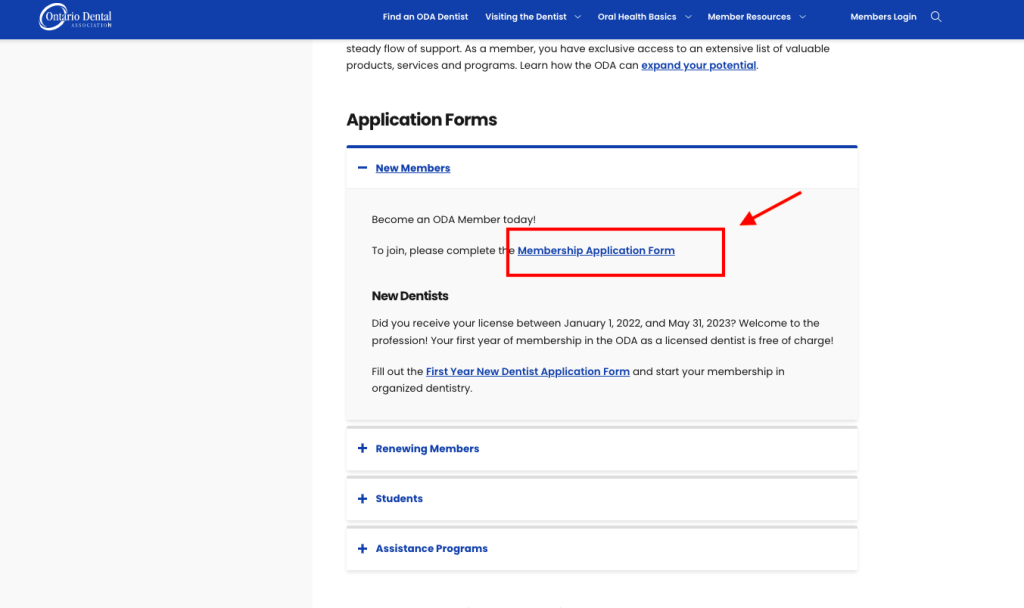Open the Membership Application Form link

(x=596, y=251)
